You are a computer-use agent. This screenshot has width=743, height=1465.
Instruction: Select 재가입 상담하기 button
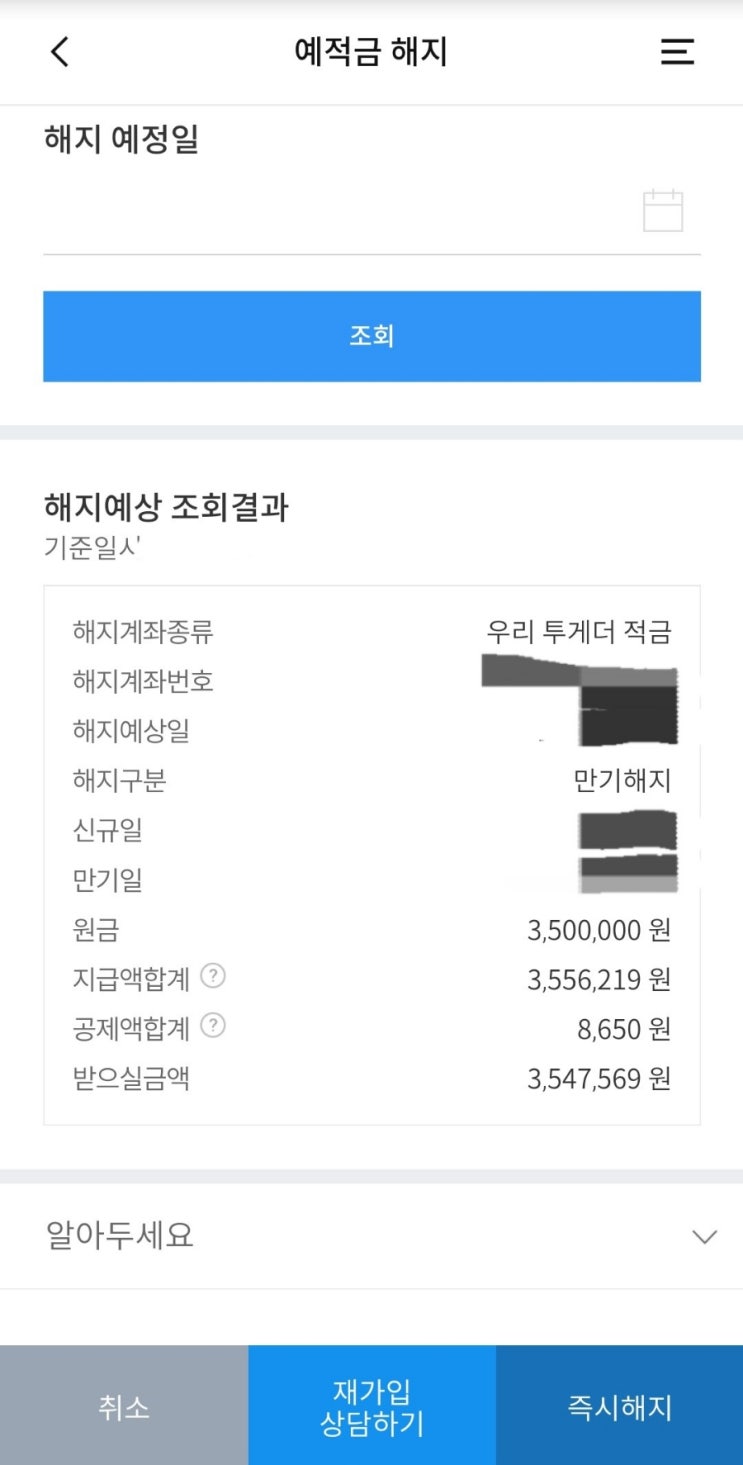pyautogui.click(x=372, y=1407)
